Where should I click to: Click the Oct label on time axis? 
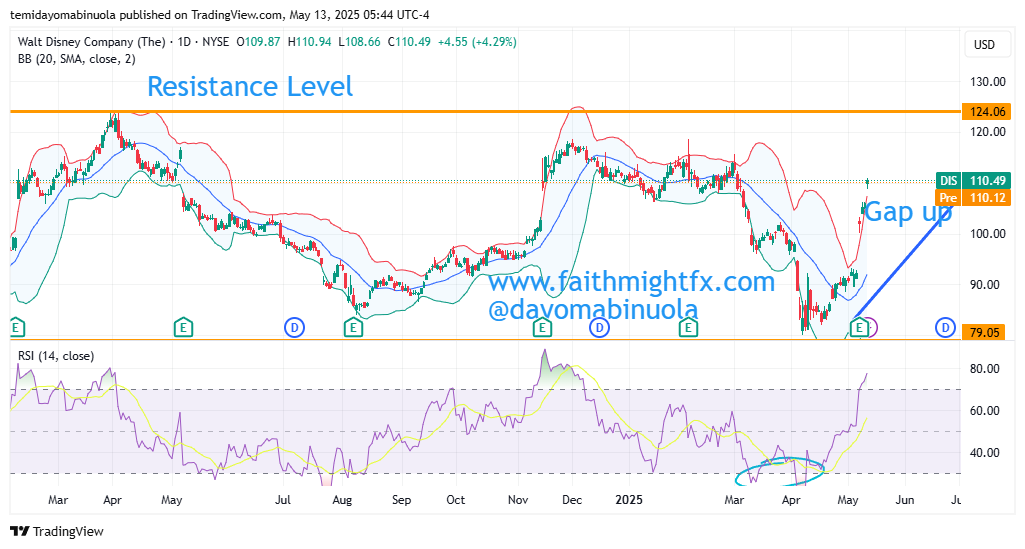456,500
